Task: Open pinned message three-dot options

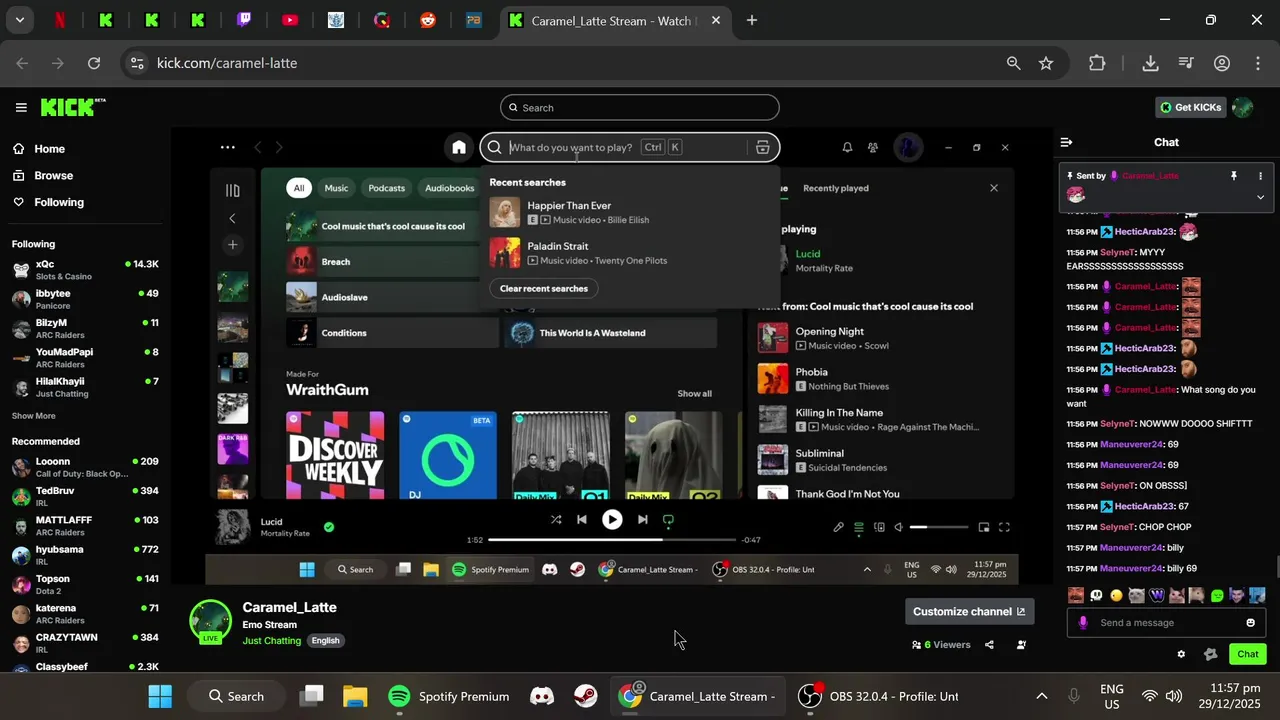Action: tap(1260, 176)
